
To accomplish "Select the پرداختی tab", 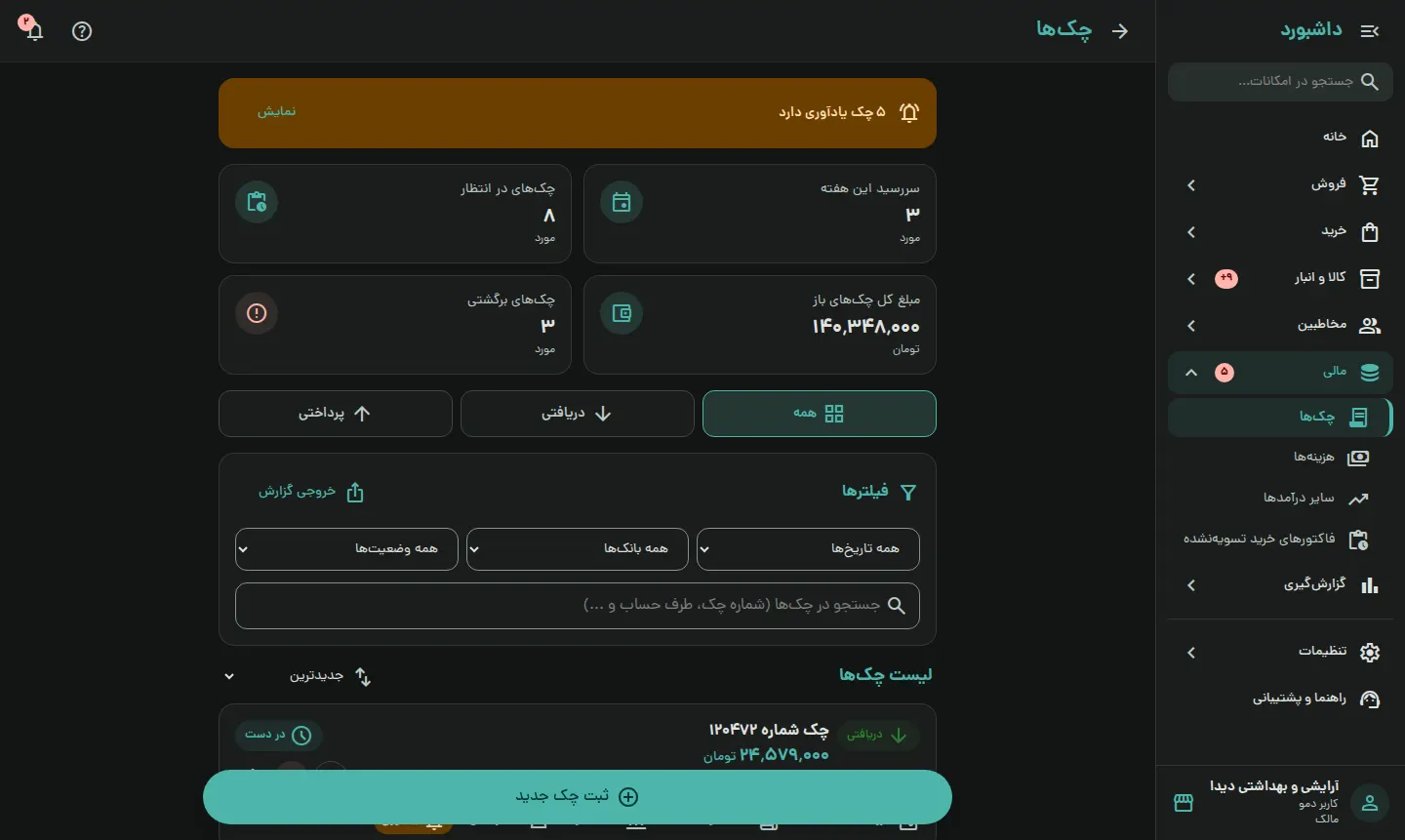I will tap(336, 414).
